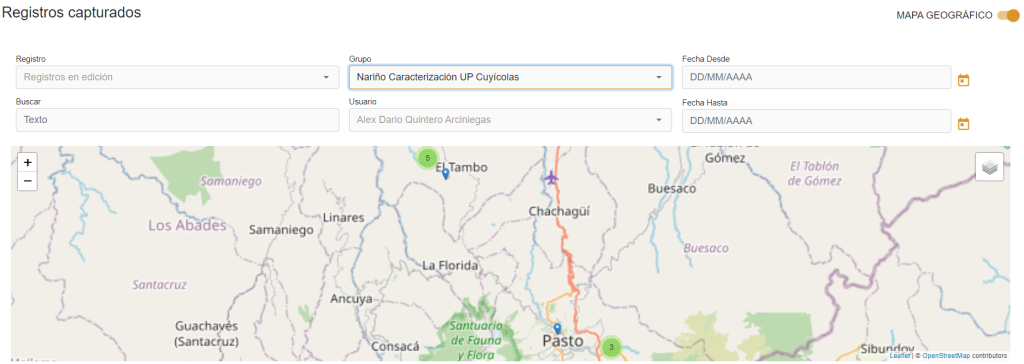
Task: Select the purple airport icon near Chachagüí
Action: click(x=552, y=177)
